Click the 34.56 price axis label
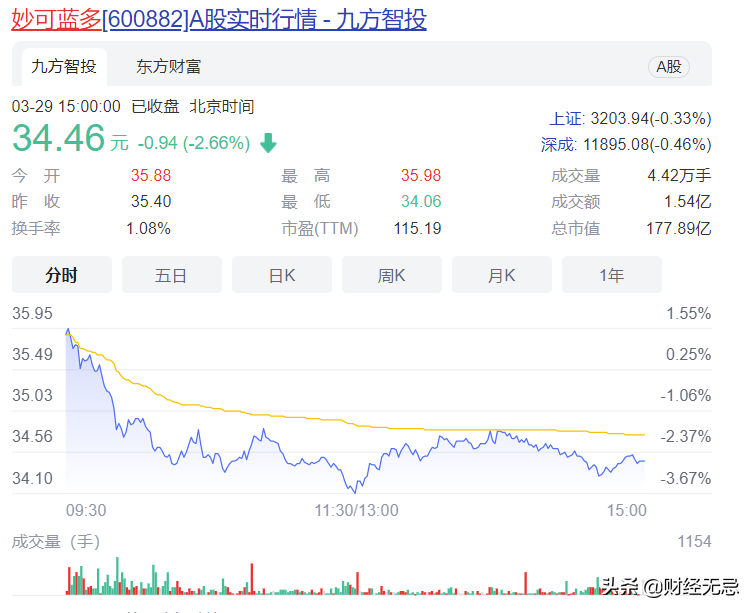The height and width of the screenshot is (613, 756). click(x=32, y=436)
